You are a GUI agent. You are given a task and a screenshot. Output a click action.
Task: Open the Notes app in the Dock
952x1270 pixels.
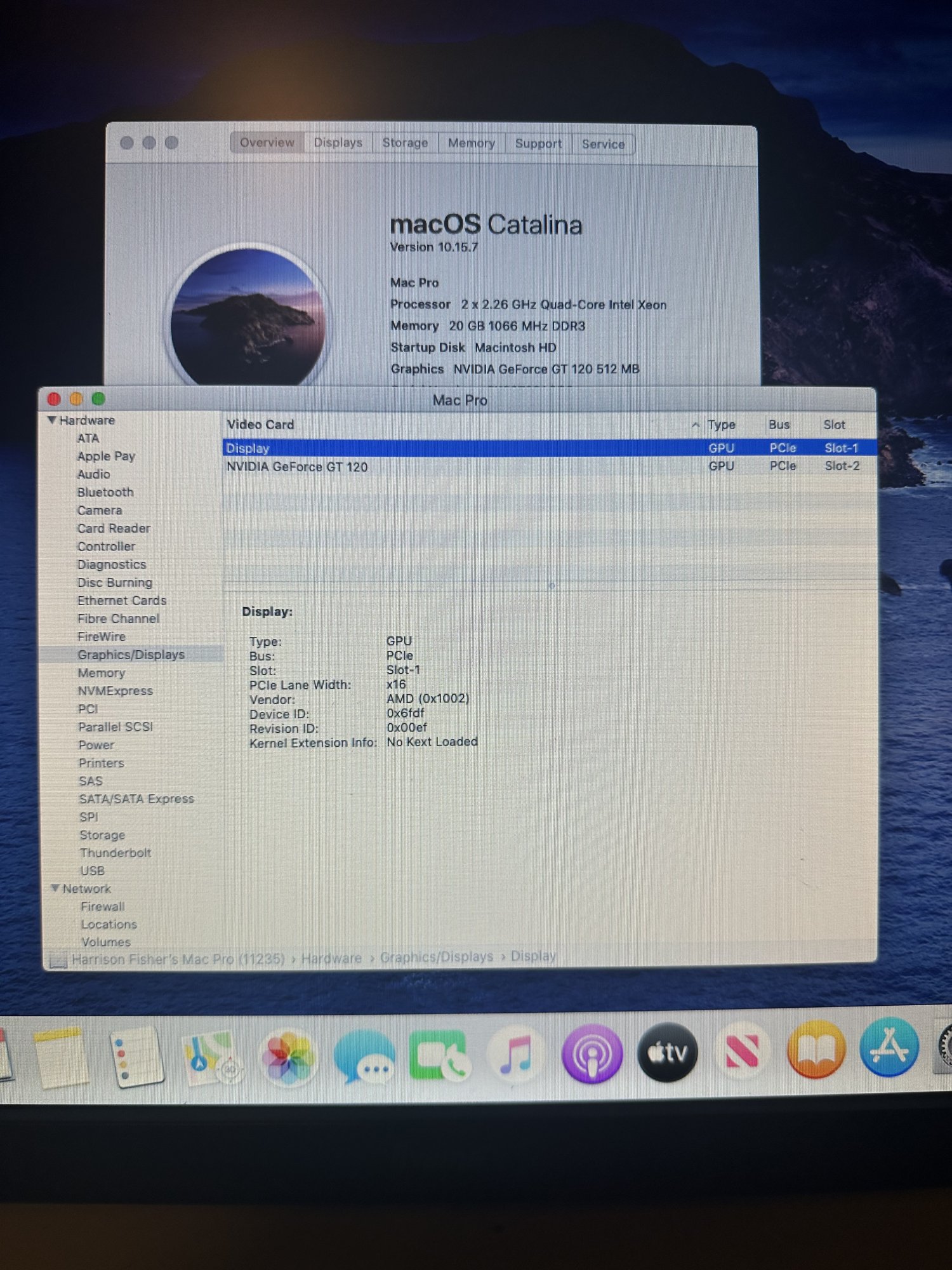coord(62,1057)
